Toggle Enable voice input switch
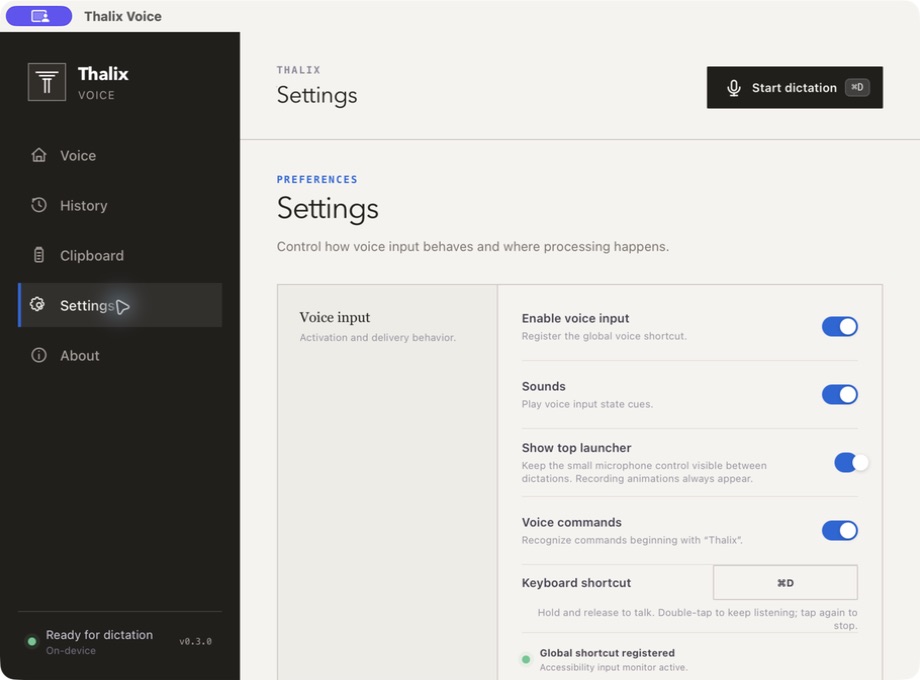920x680 pixels. (x=840, y=326)
